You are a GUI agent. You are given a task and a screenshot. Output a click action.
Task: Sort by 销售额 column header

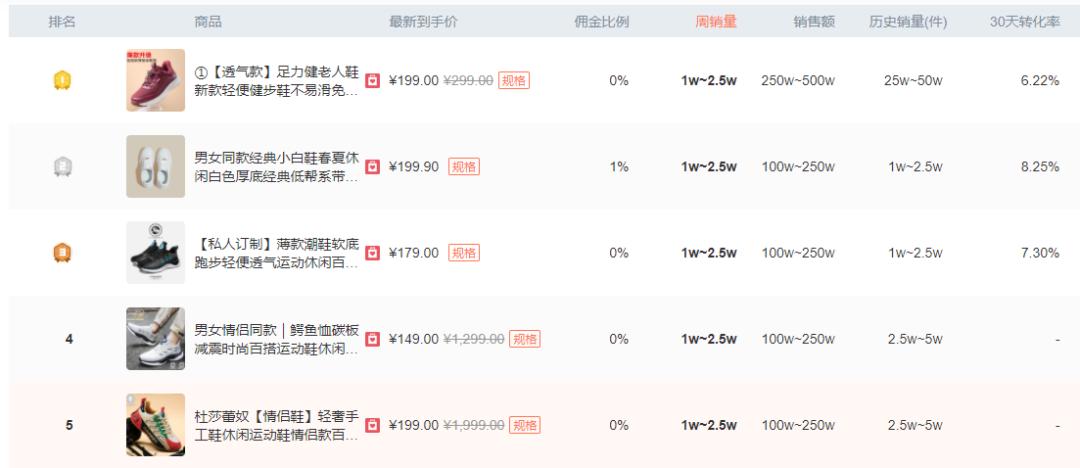coord(814,22)
